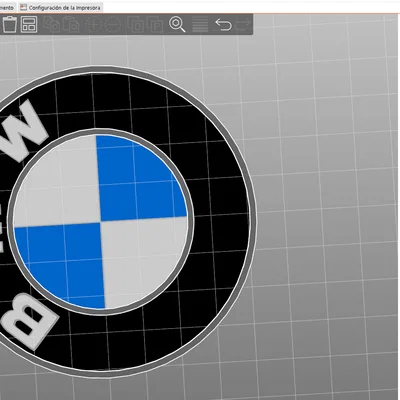Click the Split to parts icon

point(155,24)
